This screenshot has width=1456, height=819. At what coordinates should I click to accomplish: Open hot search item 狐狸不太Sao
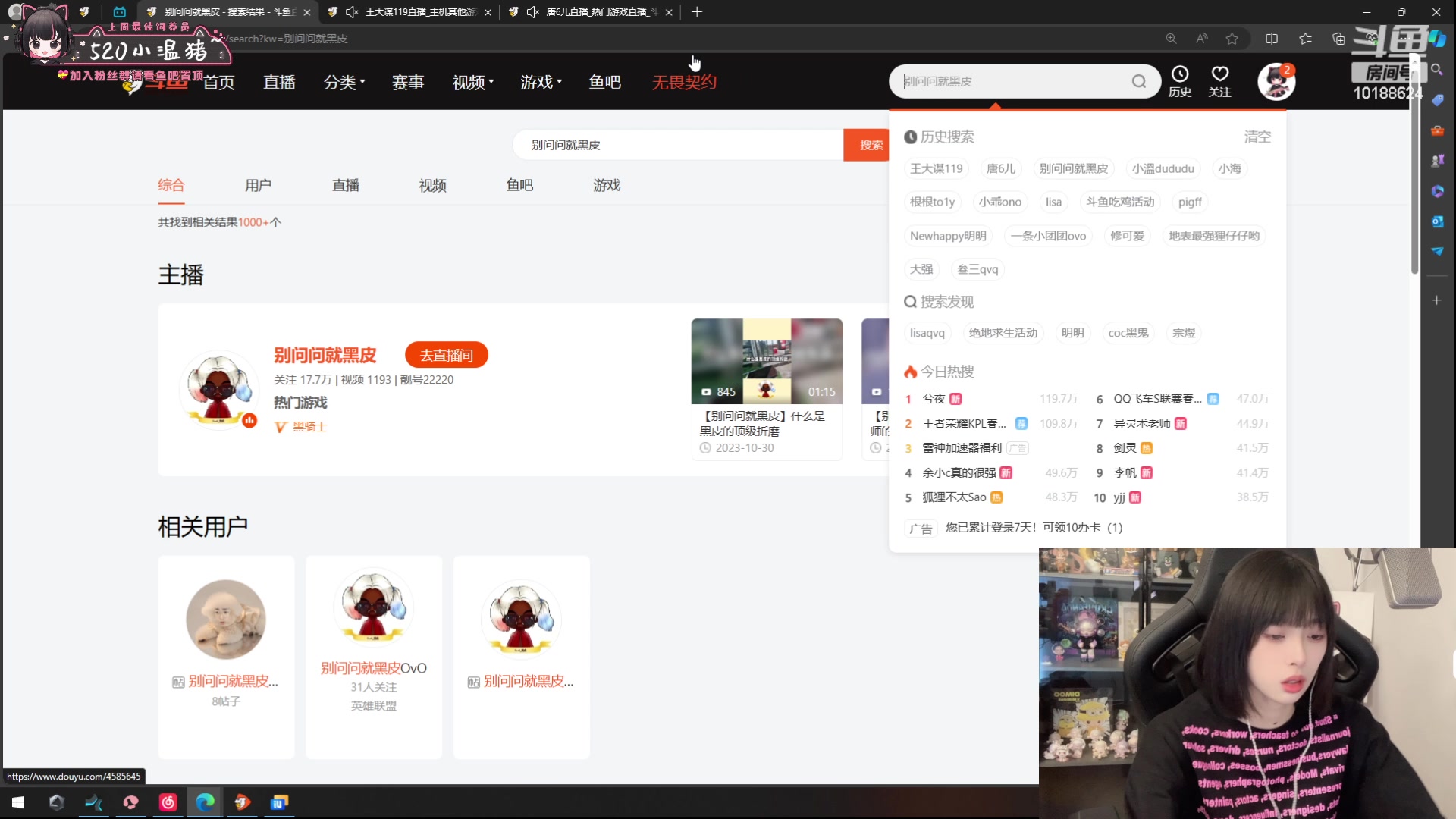tap(954, 497)
